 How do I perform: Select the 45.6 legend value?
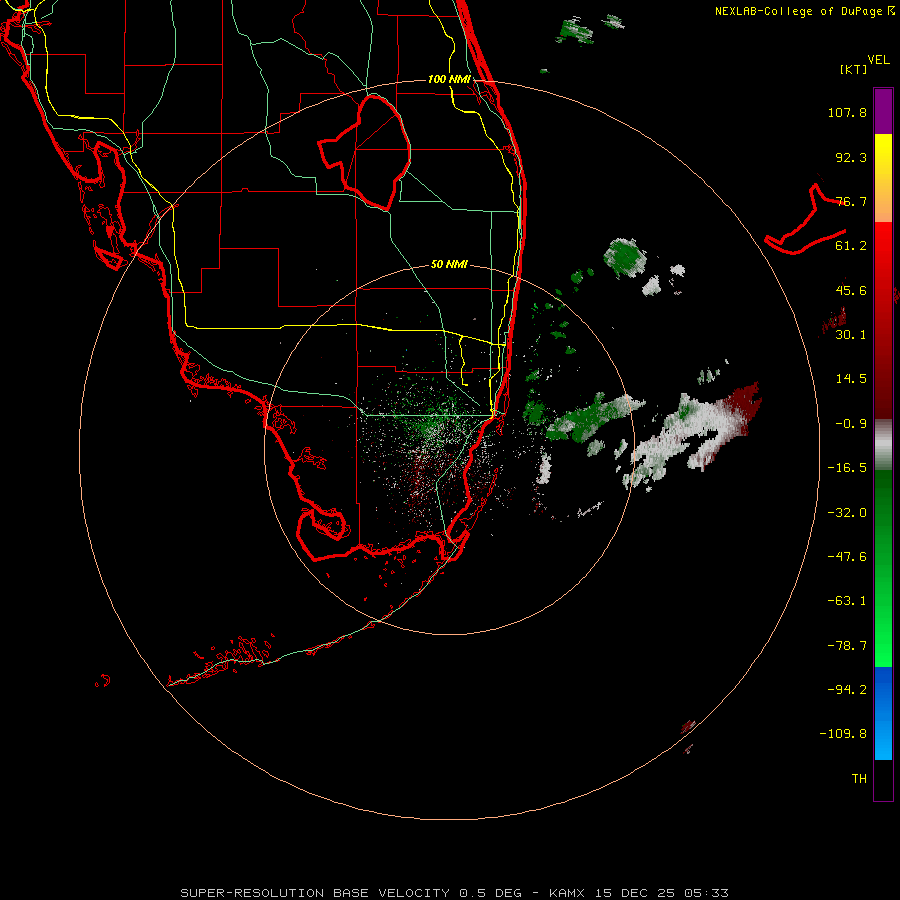tap(851, 290)
